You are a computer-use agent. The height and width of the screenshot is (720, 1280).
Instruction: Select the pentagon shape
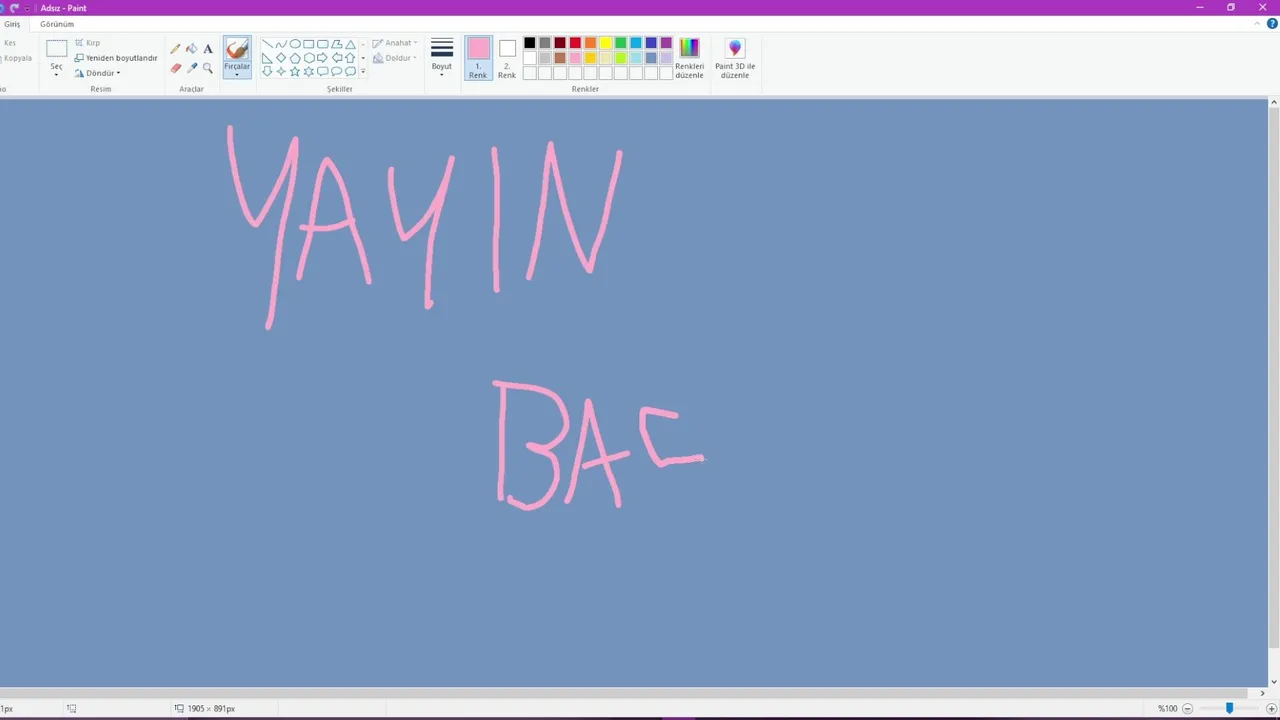(295, 58)
